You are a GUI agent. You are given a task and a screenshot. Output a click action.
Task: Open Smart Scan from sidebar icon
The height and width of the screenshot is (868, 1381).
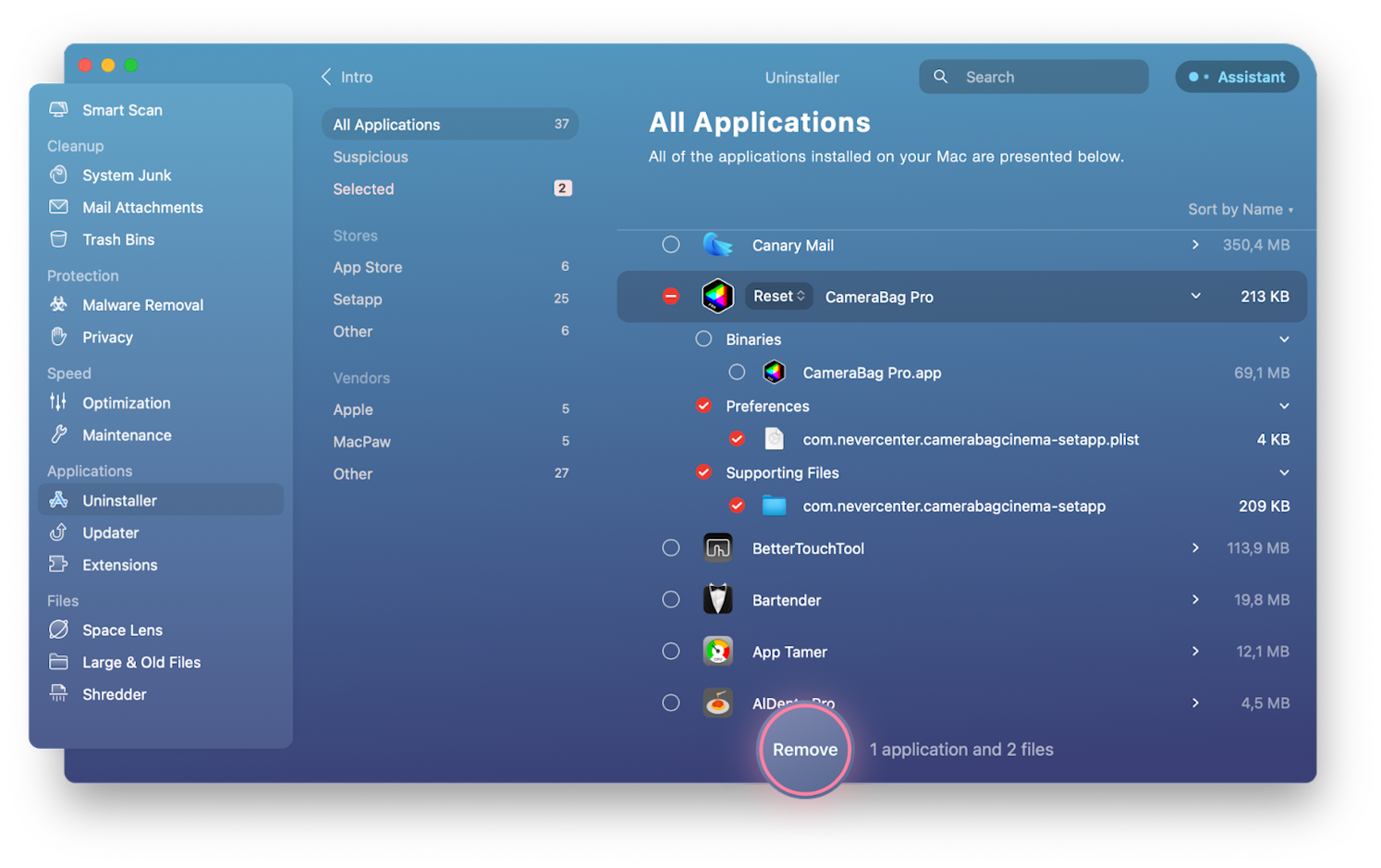click(58, 110)
